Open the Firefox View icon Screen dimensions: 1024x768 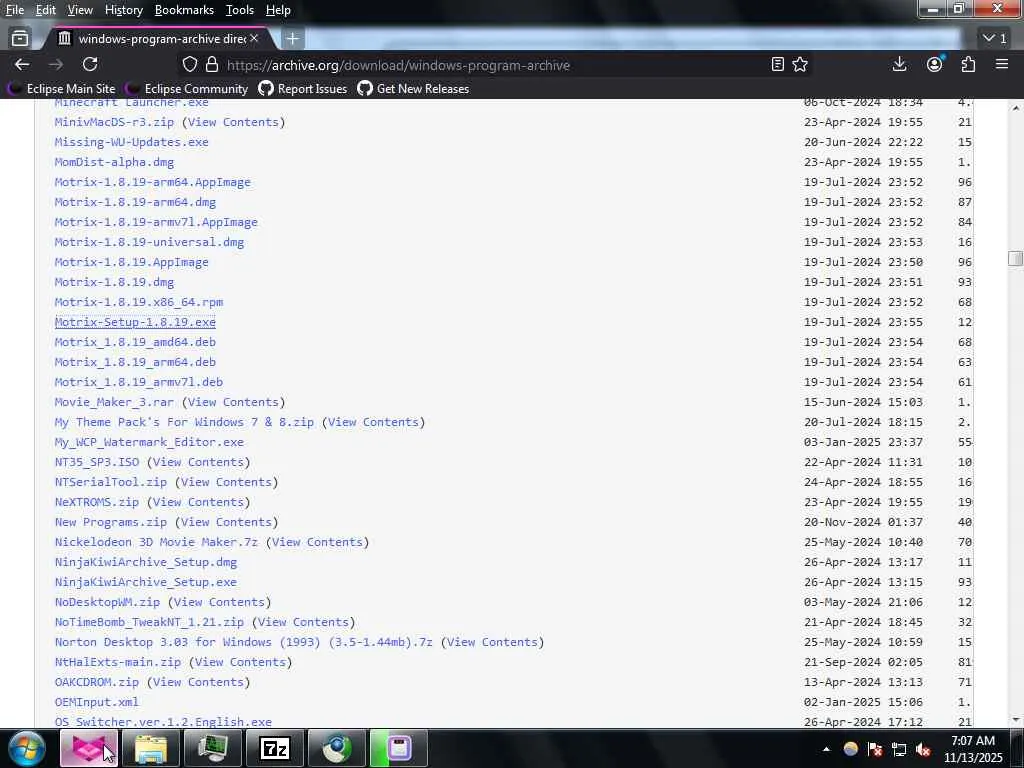point(20,39)
